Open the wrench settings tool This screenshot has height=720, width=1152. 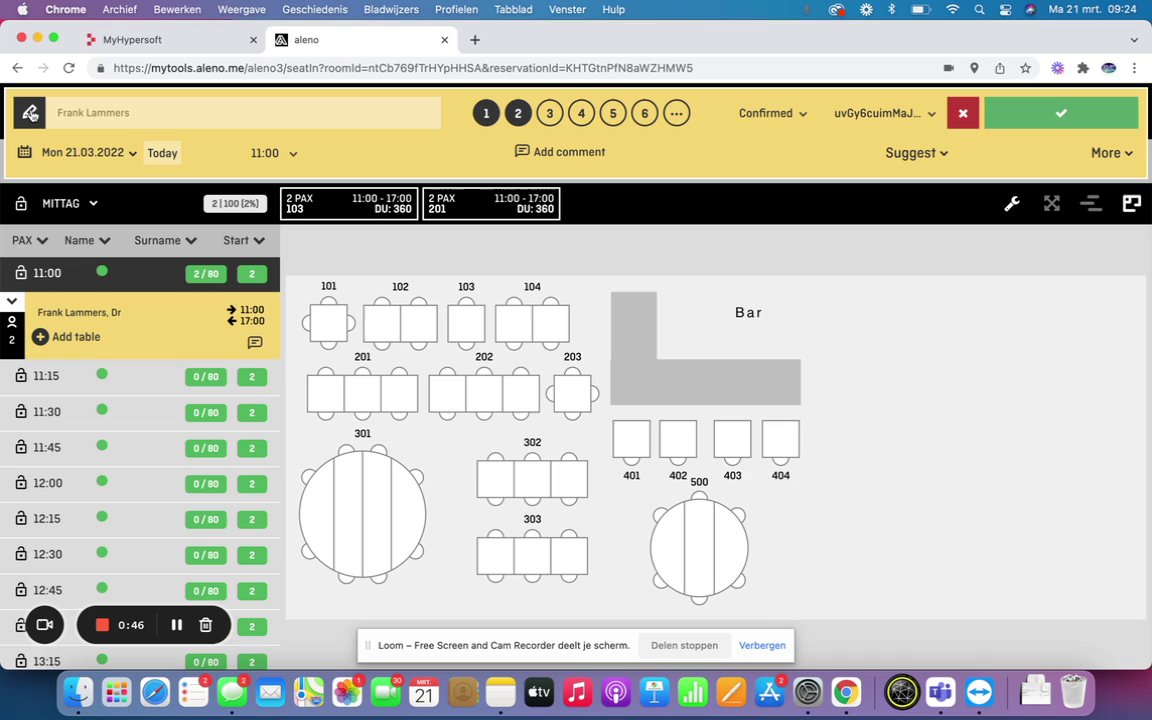click(x=1012, y=204)
